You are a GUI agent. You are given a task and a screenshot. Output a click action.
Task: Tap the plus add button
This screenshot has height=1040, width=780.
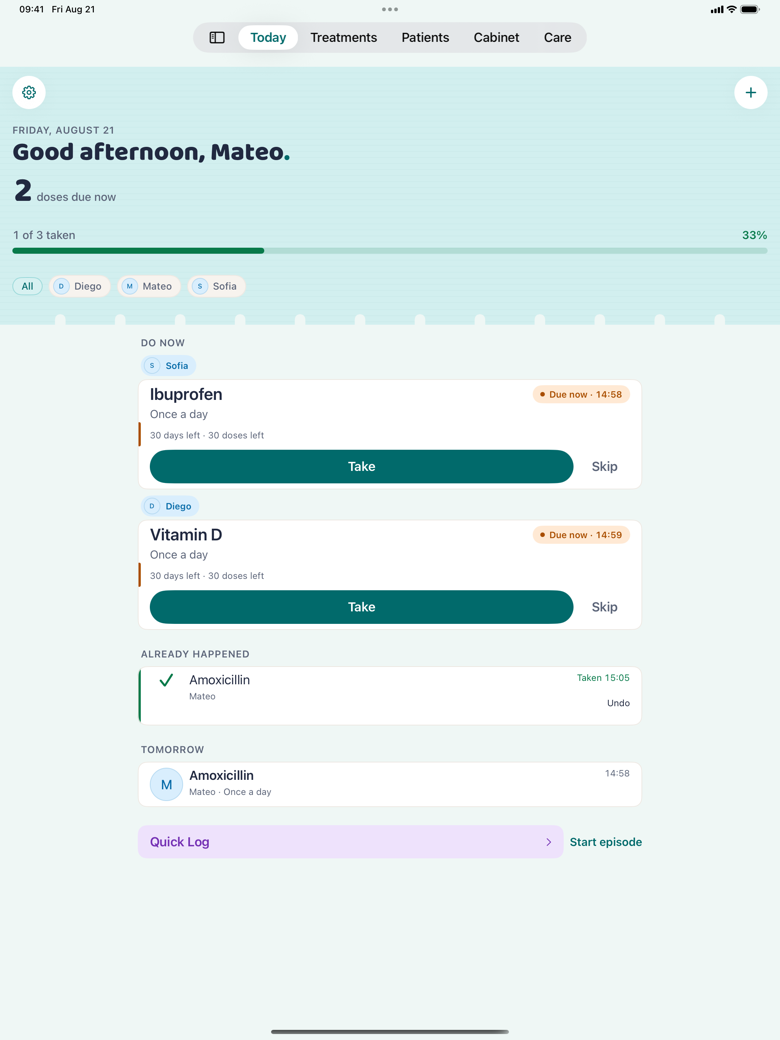[x=751, y=92]
